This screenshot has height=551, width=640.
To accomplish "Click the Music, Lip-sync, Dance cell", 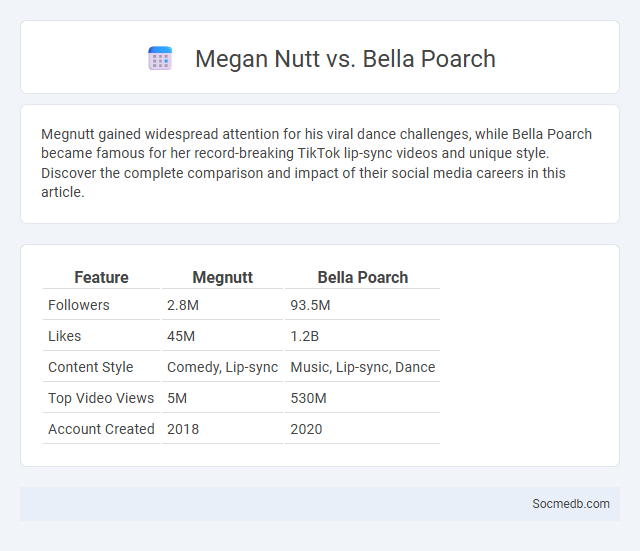I will (x=362, y=367).
